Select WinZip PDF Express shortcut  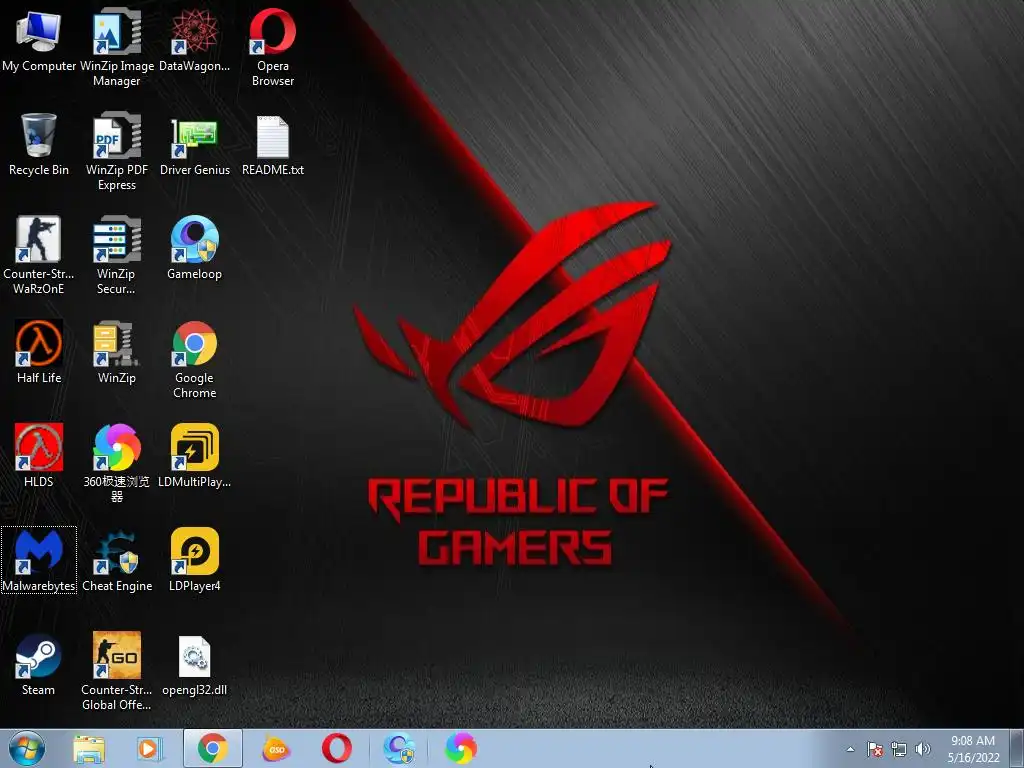[x=117, y=152]
